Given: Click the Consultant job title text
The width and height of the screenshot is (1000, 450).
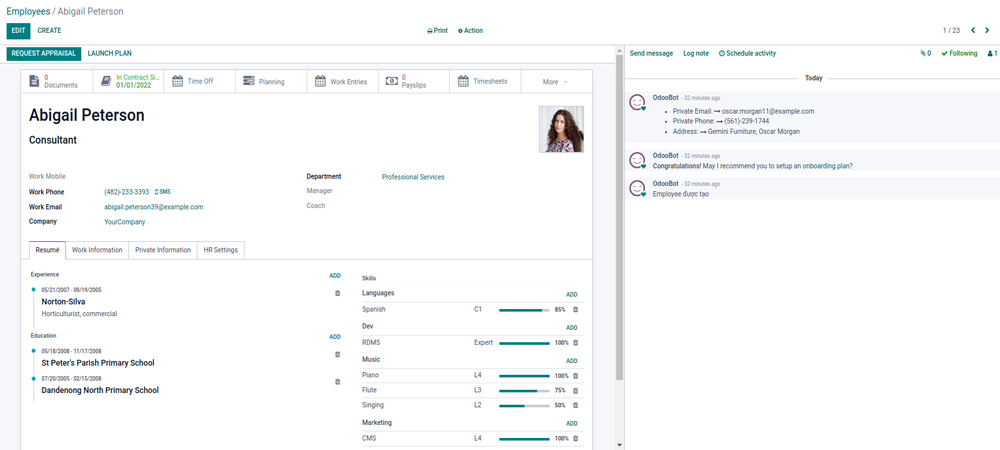Looking at the screenshot, I should click(x=53, y=140).
